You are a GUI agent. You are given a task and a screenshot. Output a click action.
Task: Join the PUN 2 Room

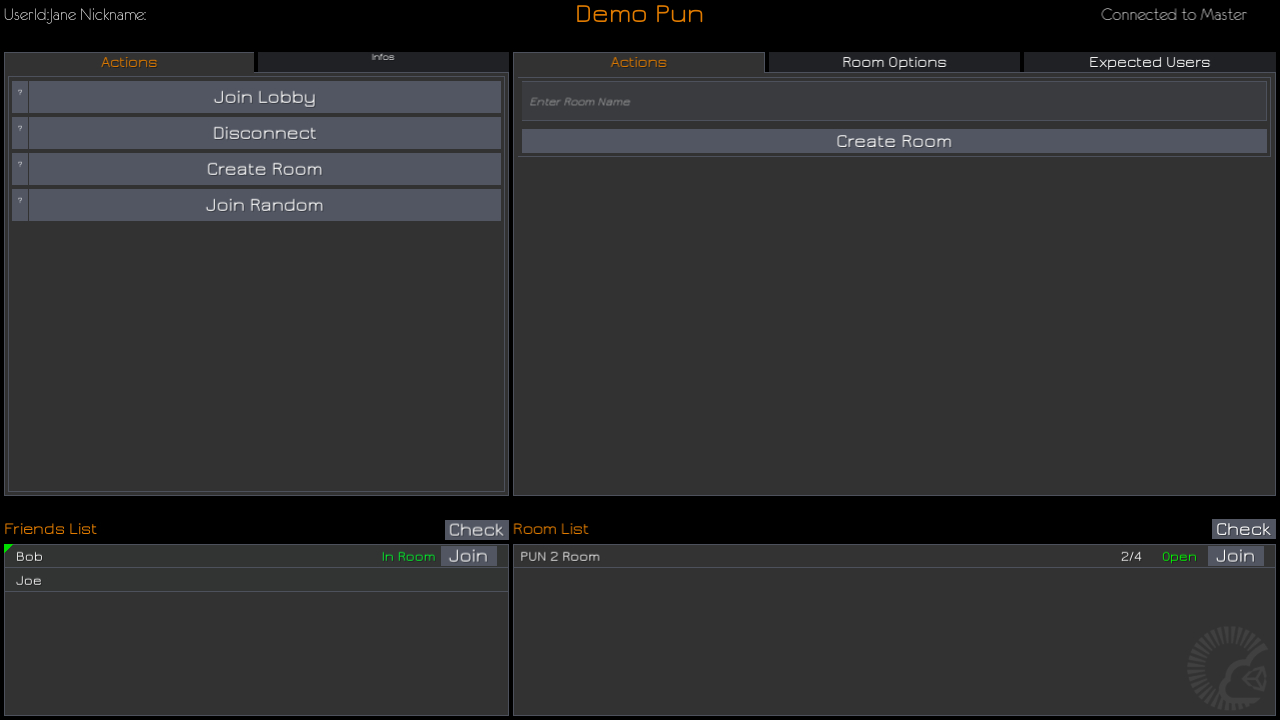pyautogui.click(x=1235, y=556)
